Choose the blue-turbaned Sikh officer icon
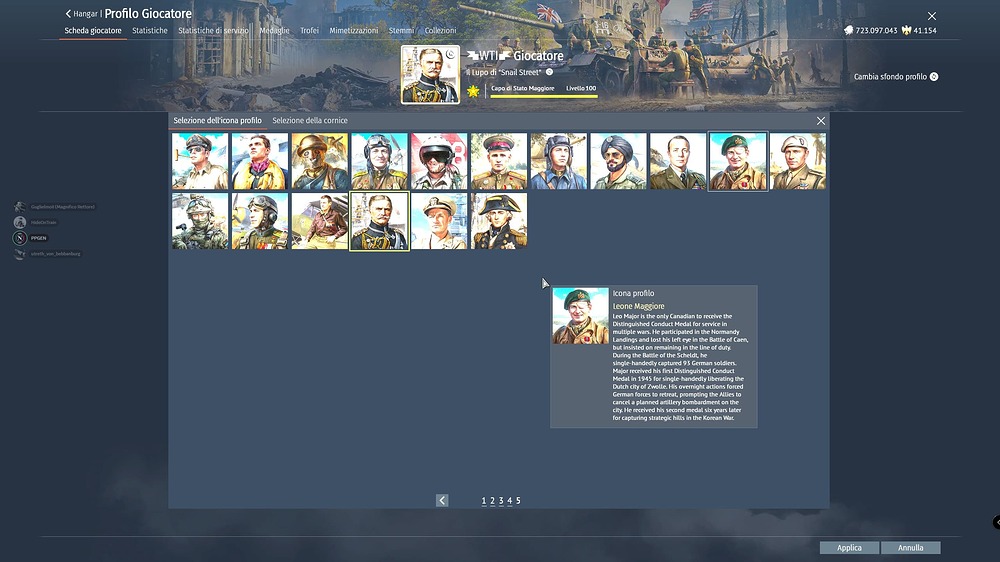This screenshot has height=562, width=1000. [618, 161]
